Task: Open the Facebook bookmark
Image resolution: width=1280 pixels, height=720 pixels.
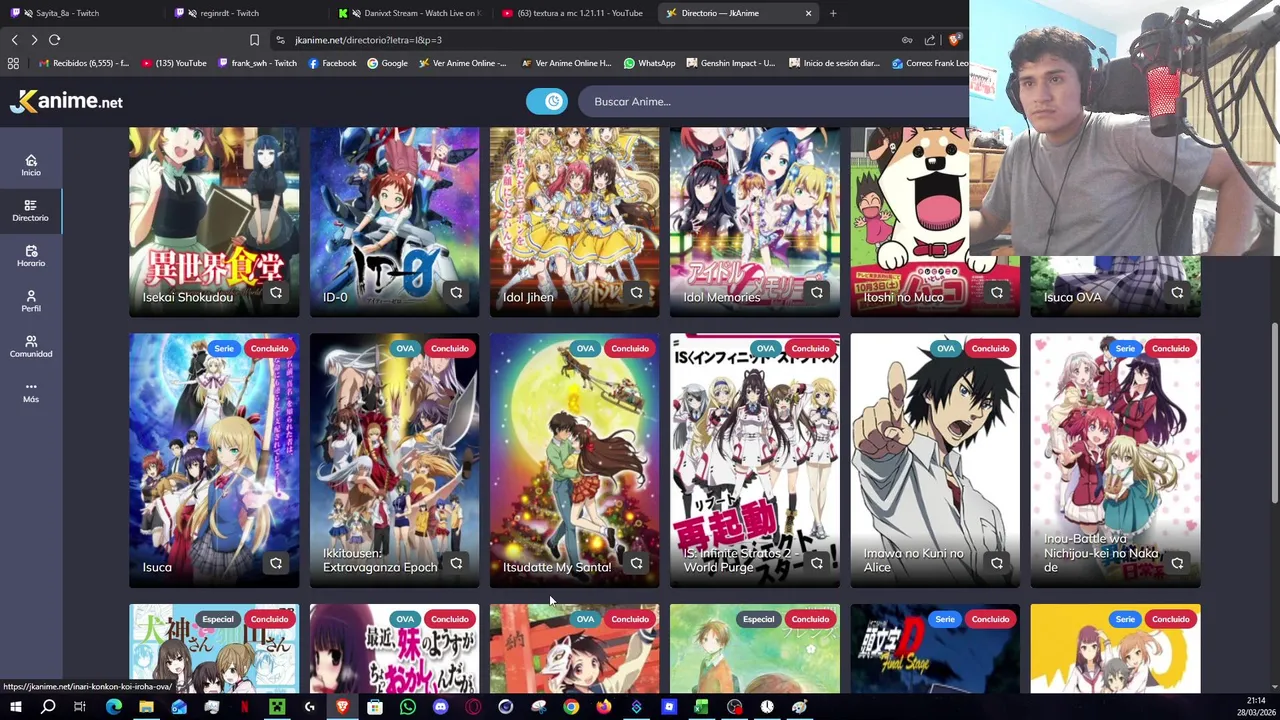Action: click(332, 63)
